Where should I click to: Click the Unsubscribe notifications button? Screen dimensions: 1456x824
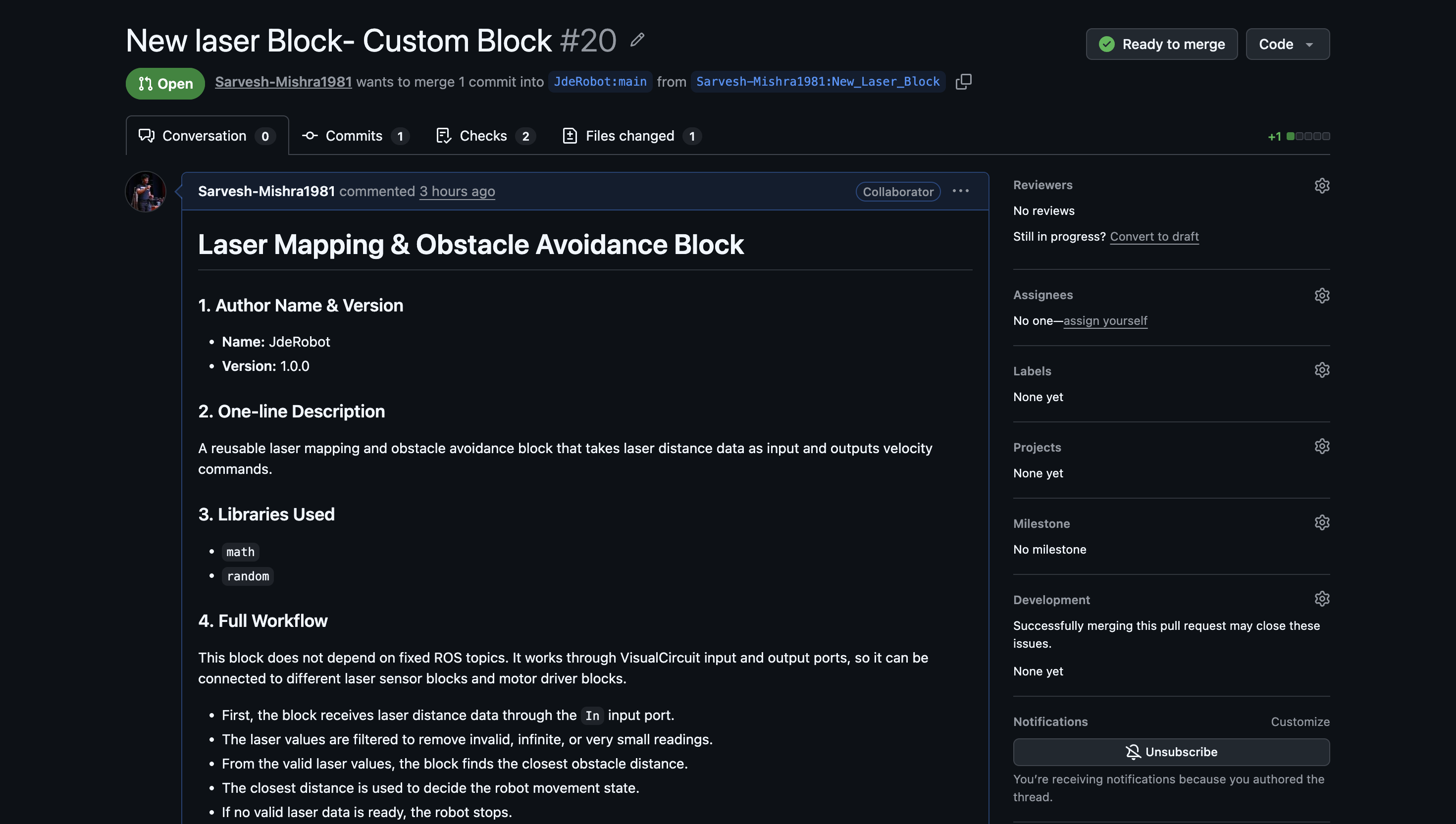pos(1171,752)
